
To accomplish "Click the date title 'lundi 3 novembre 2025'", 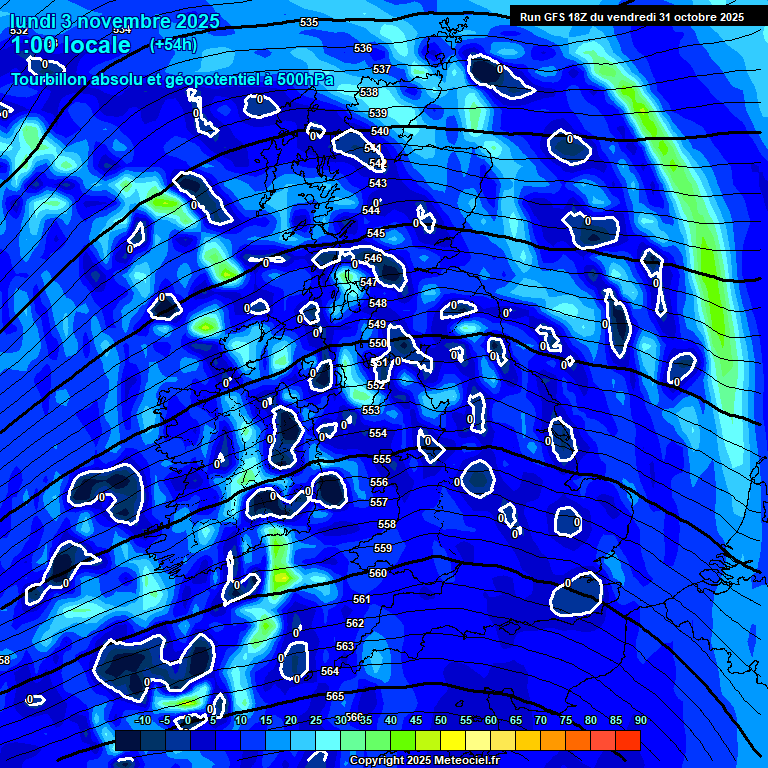I will pos(115,21).
